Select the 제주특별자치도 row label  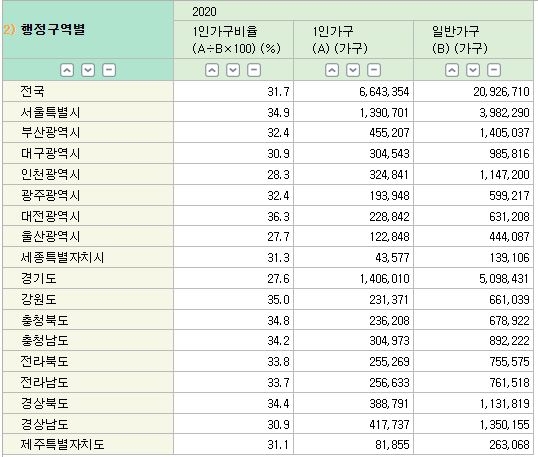(62, 444)
